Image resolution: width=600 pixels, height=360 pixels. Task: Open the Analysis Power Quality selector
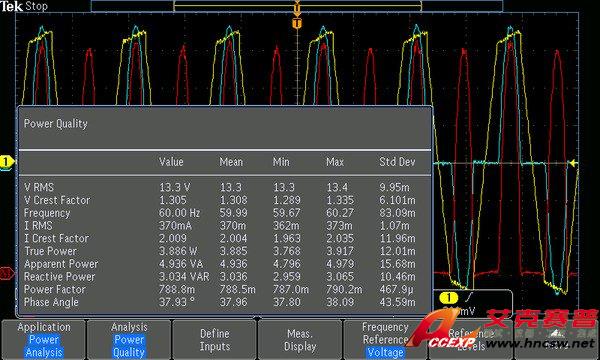(129, 340)
